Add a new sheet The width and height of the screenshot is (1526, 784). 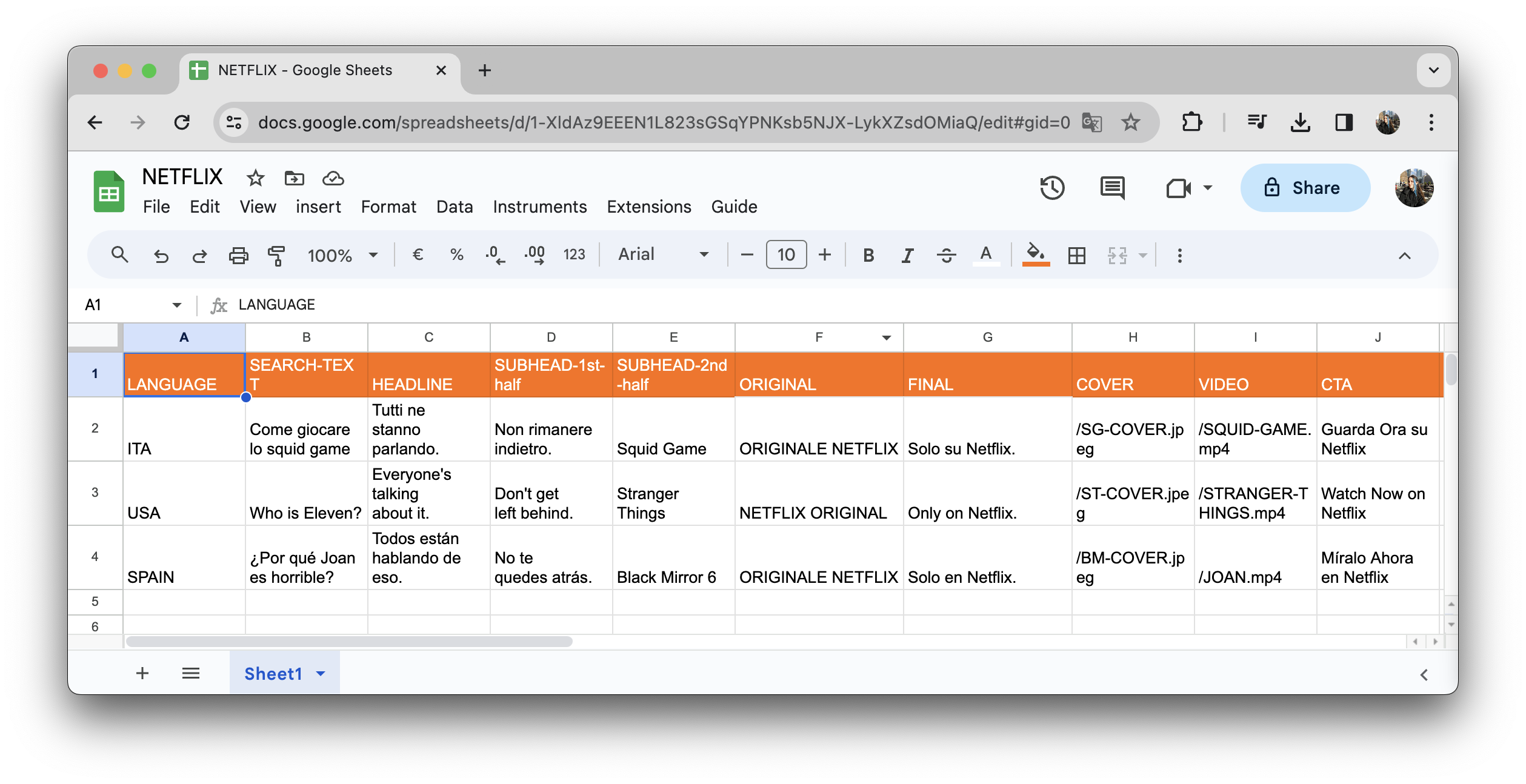[x=142, y=673]
